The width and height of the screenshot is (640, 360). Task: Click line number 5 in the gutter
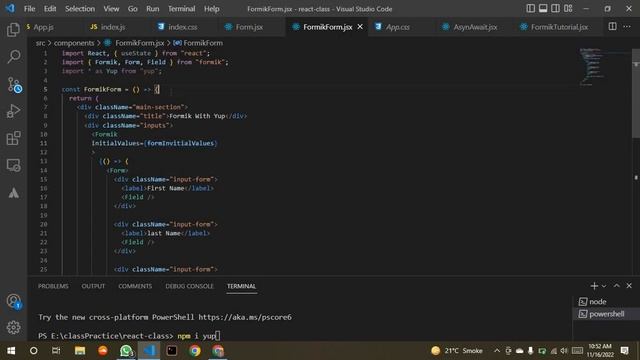click(45, 89)
